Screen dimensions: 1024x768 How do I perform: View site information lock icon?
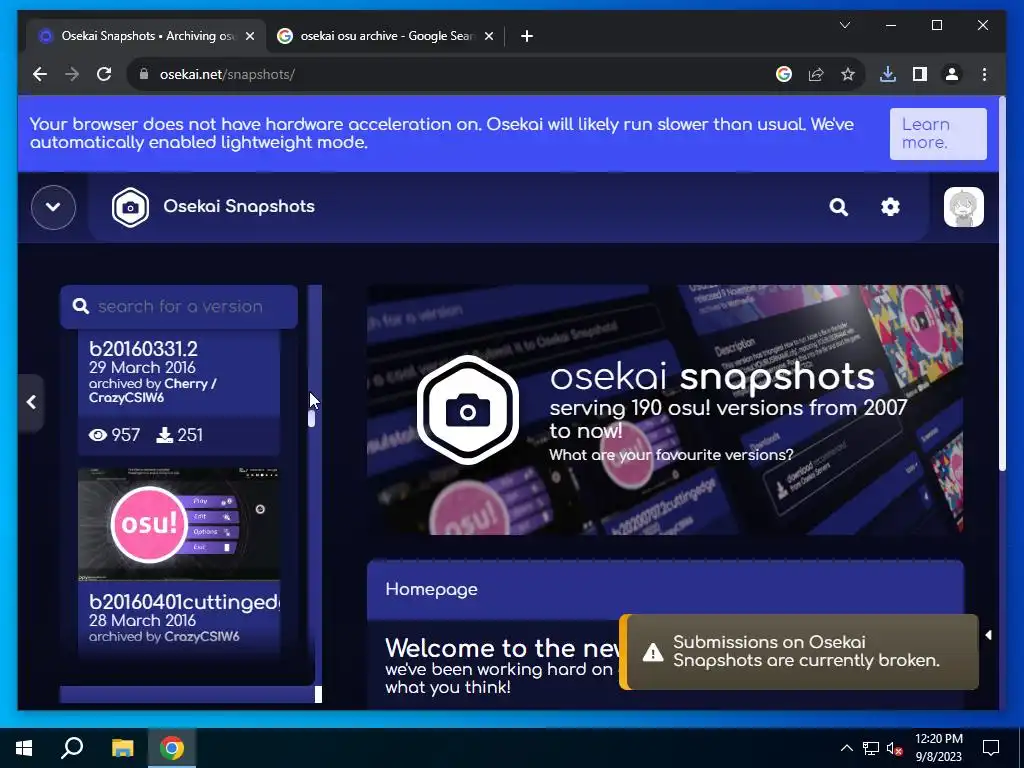coord(144,74)
